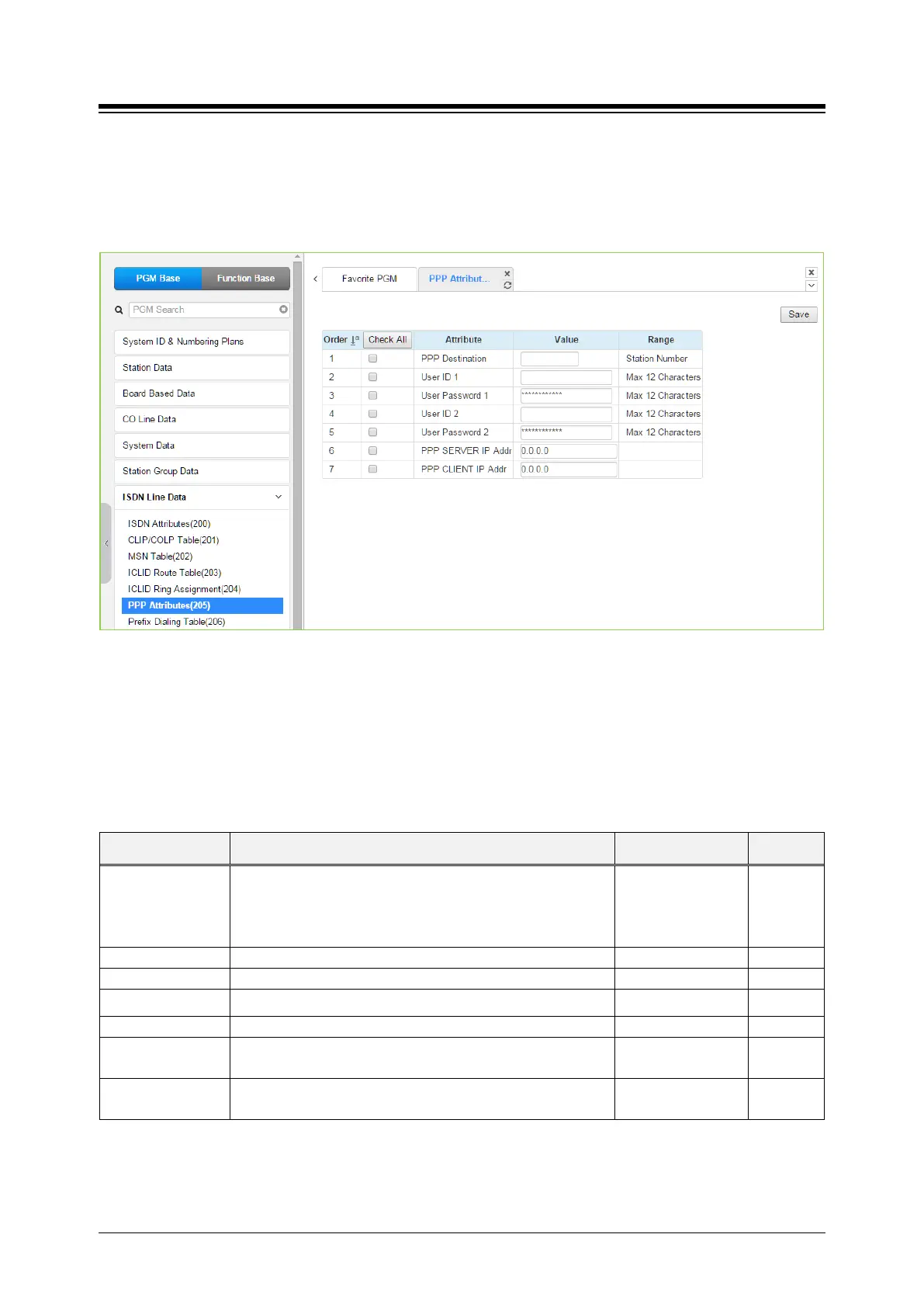Expand the Station Group Data section

pos(202,471)
